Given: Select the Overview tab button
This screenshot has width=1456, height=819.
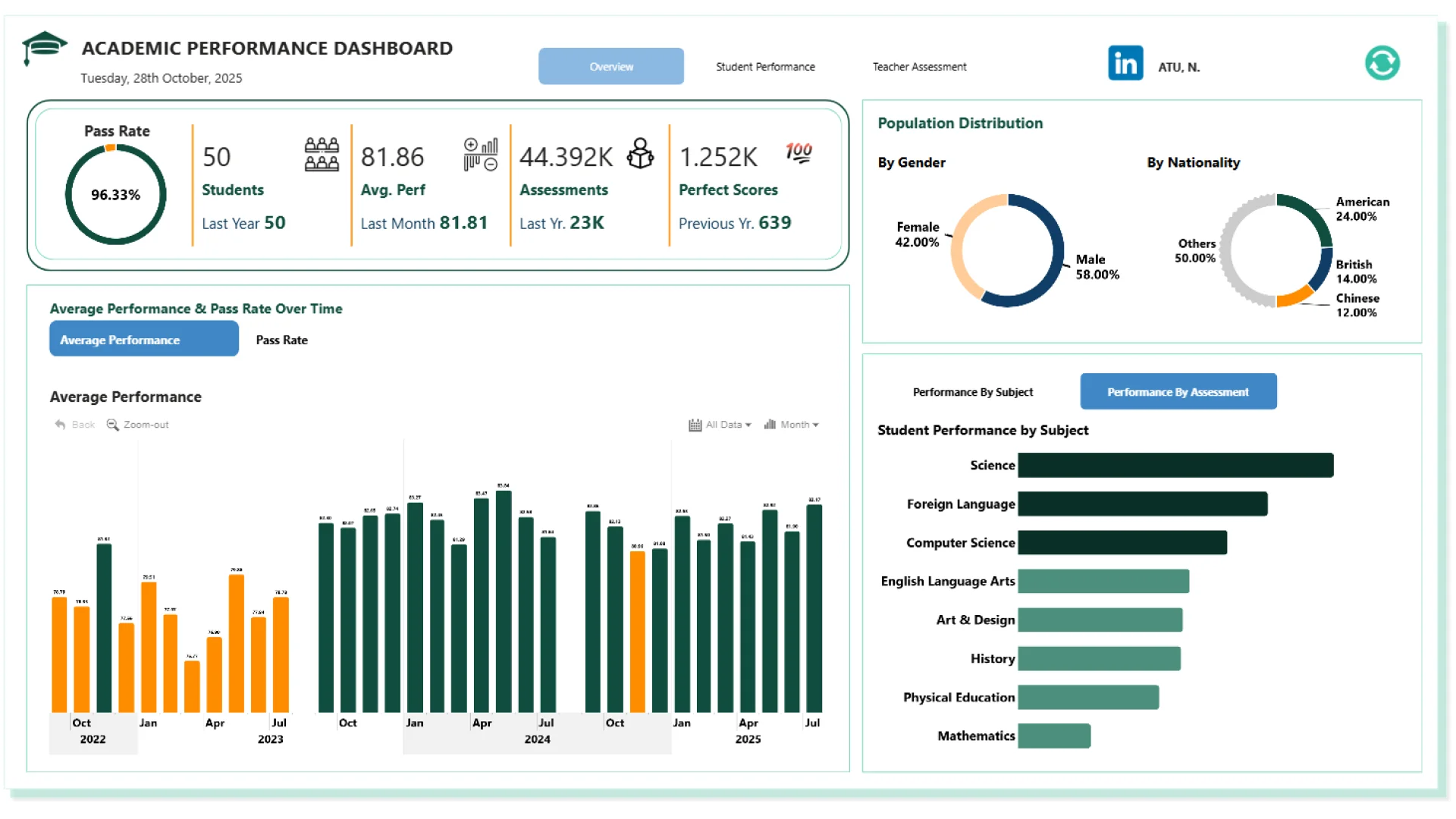Looking at the screenshot, I should click(611, 67).
